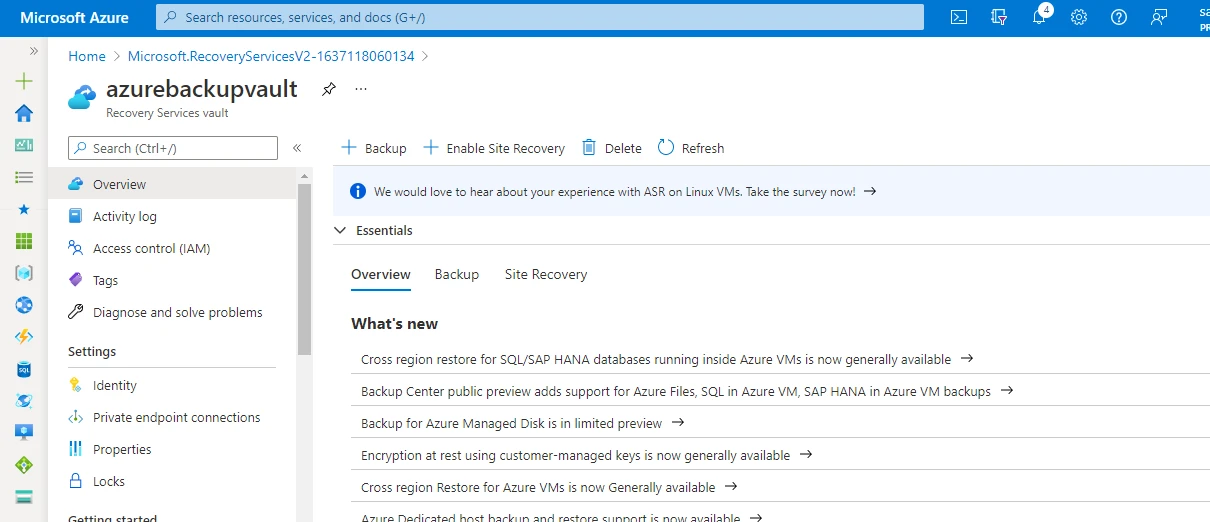Go to Home icon in left rail
The width and height of the screenshot is (1210, 522).
point(24,113)
